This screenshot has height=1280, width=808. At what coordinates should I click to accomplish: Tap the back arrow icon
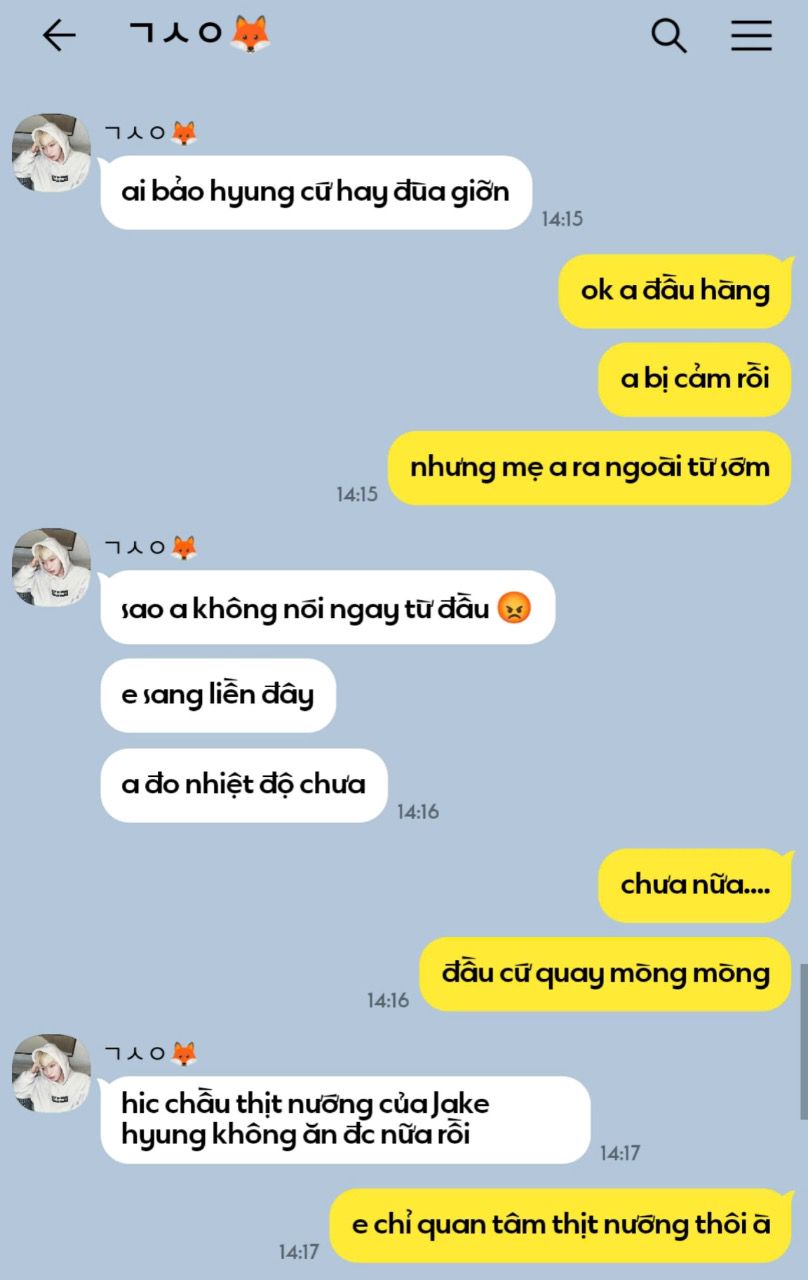coord(59,35)
